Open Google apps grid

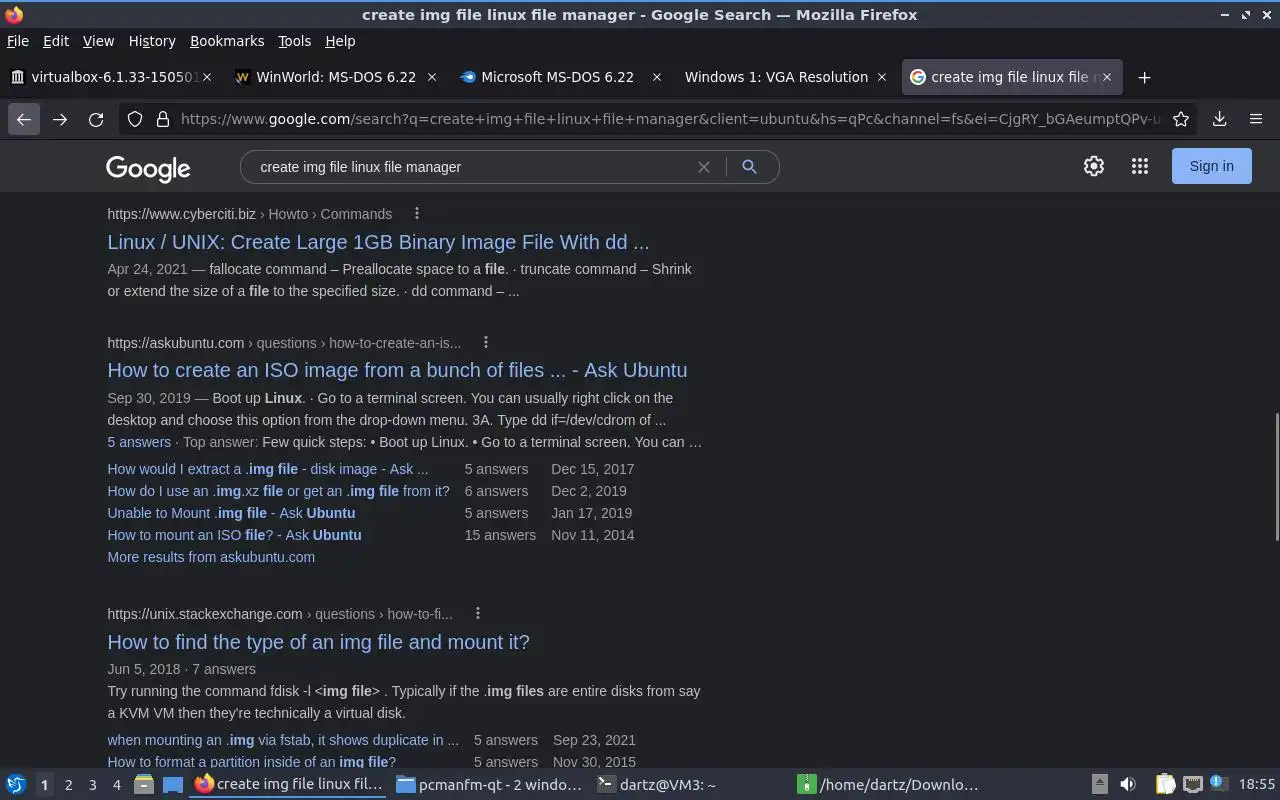[1140, 166]
